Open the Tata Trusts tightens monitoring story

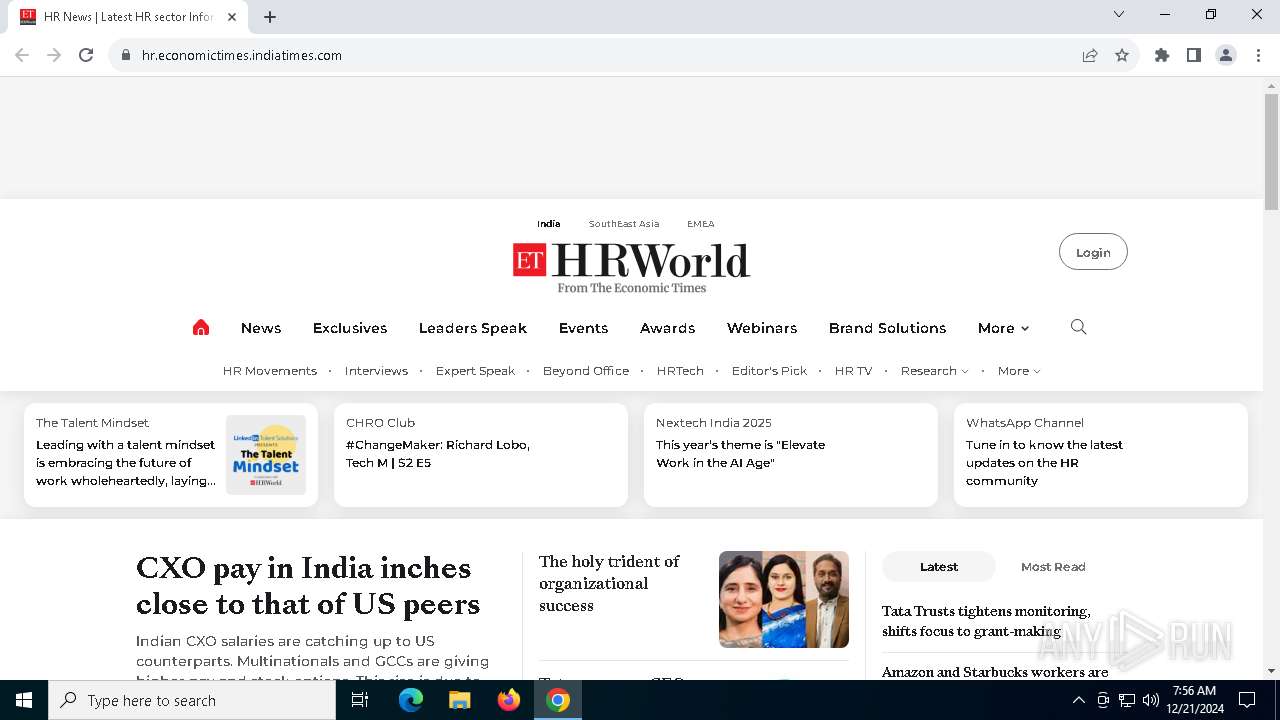pyautogui.click(x=986, y=621)
